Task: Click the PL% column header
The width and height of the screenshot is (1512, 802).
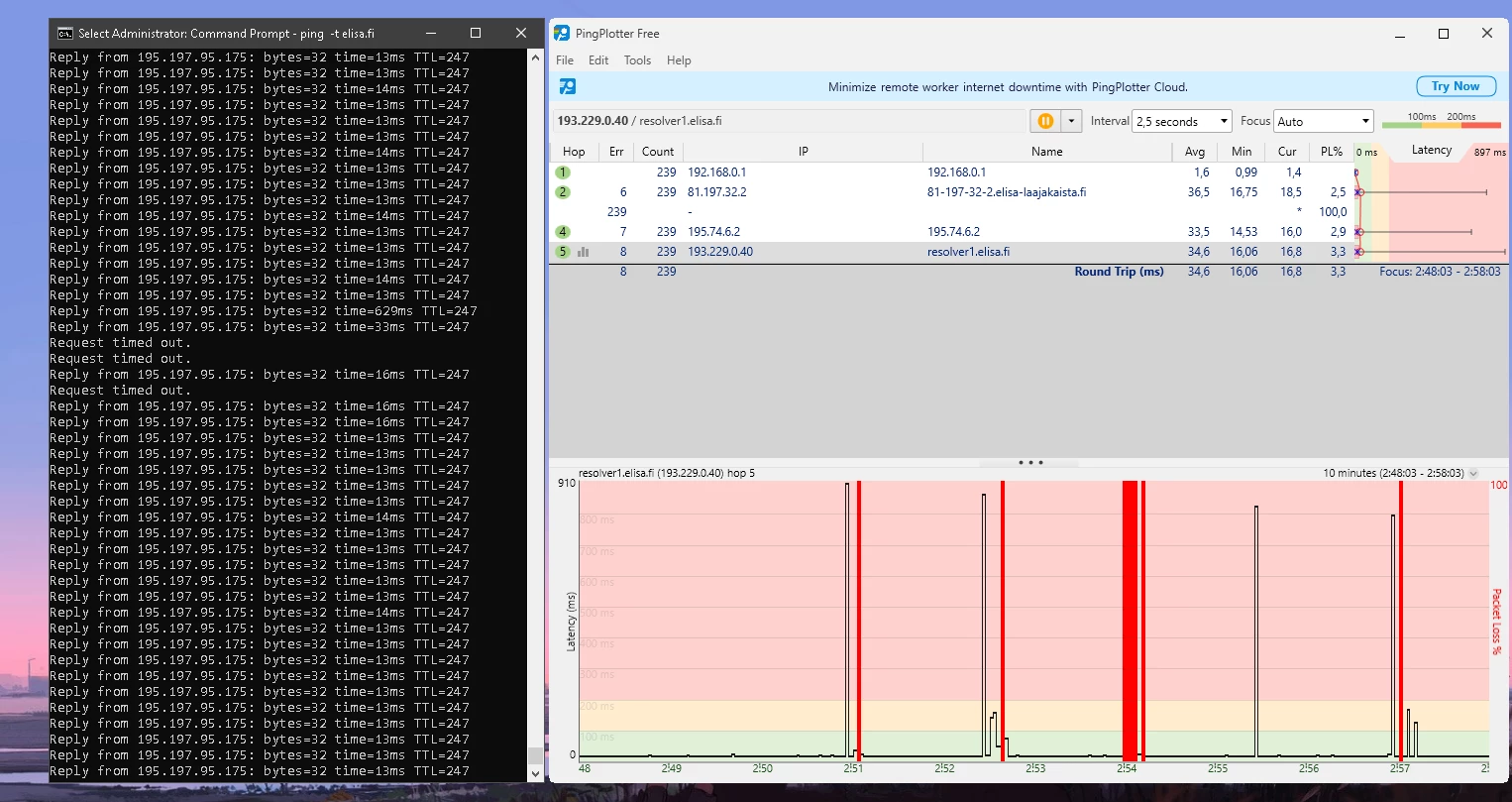Action: (1332, 152)
